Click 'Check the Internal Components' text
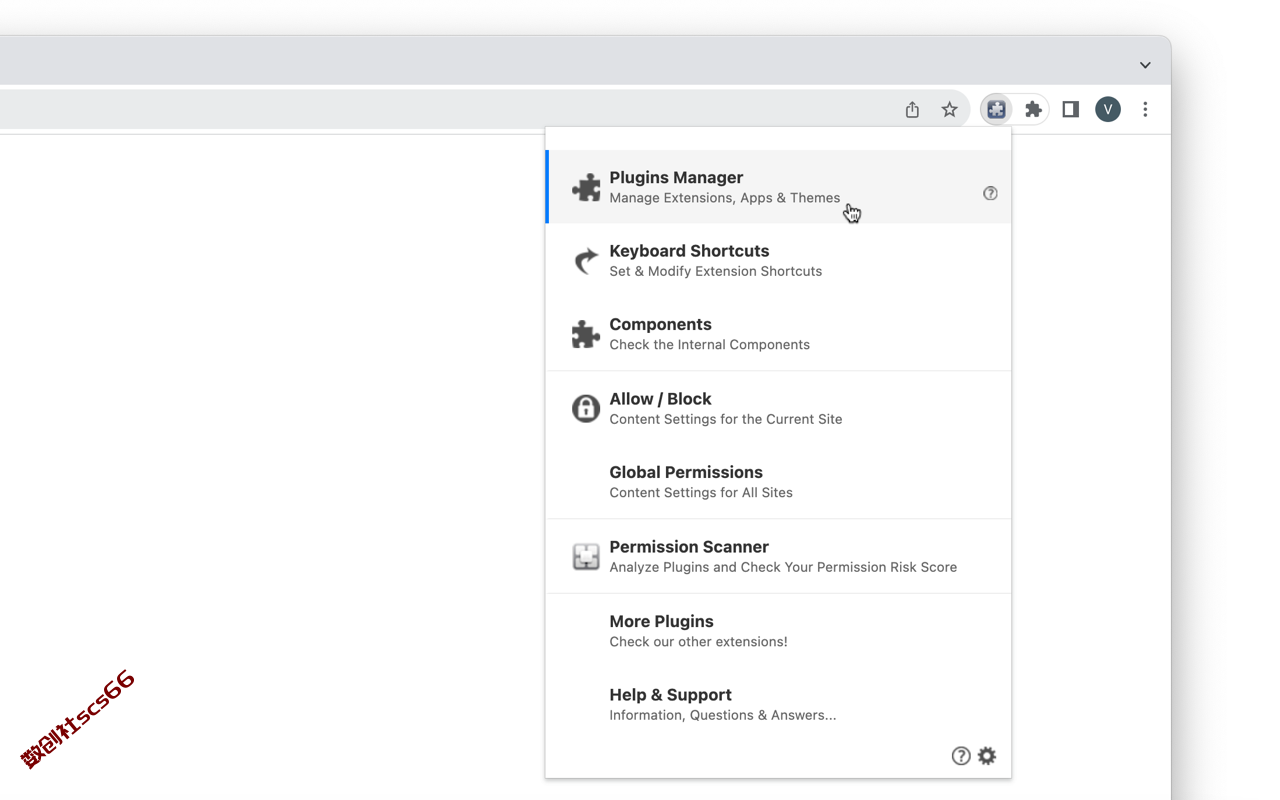Screen dimensions: 1280x800 pos(710,345)
